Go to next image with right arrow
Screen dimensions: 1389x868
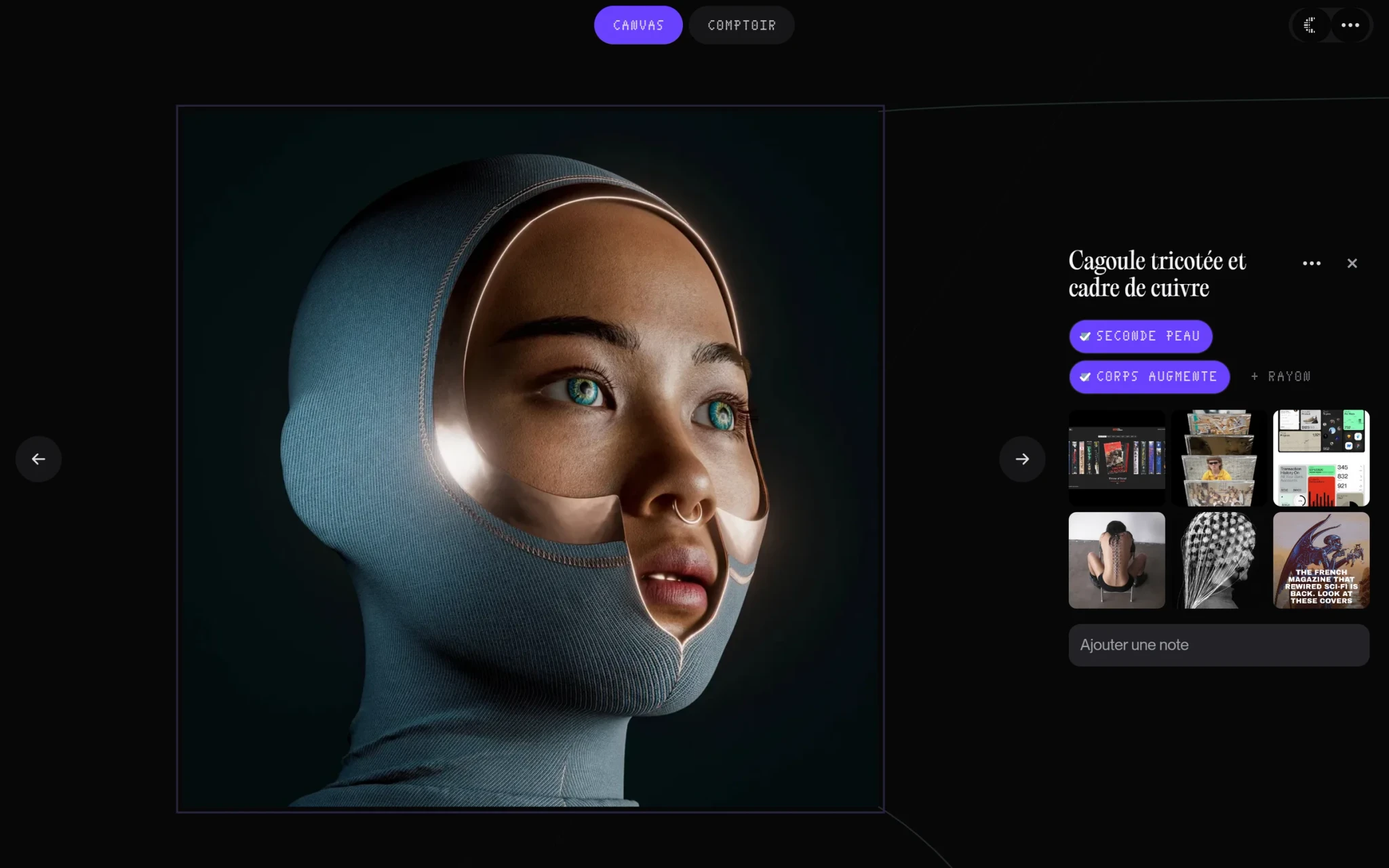1022,459
